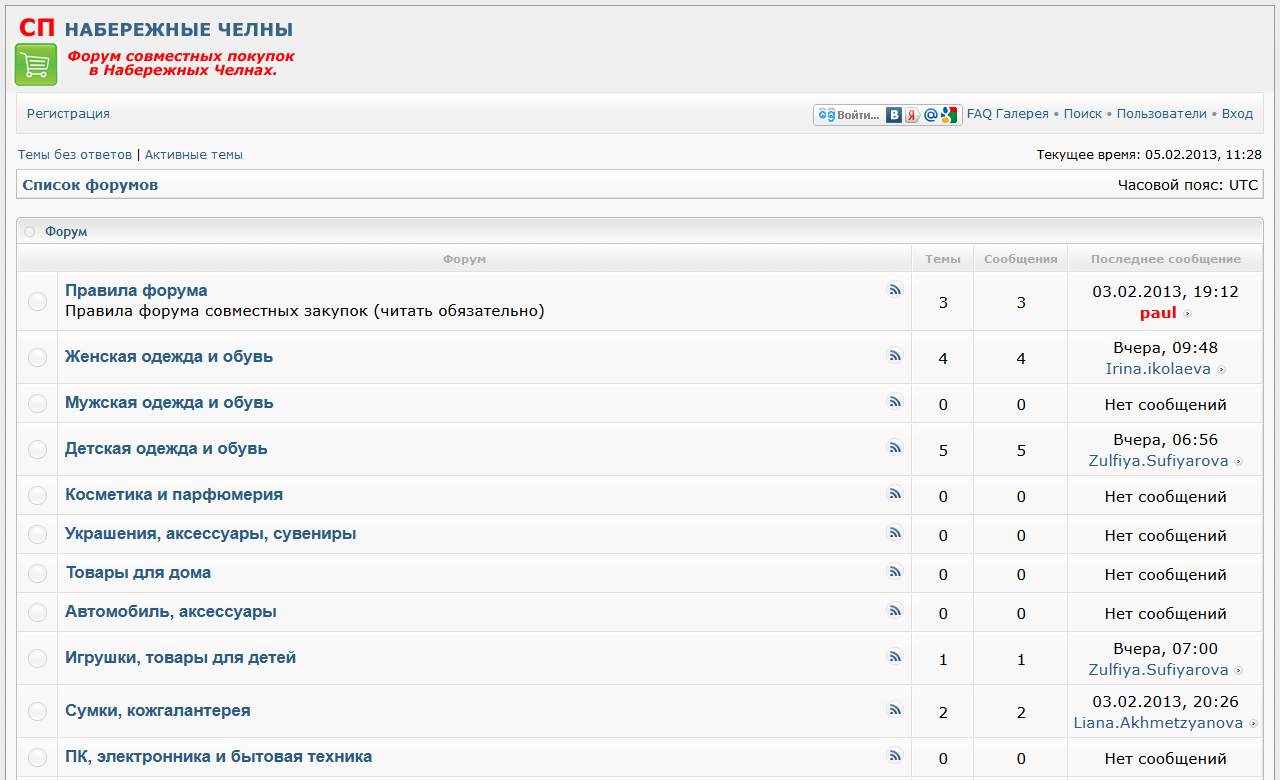This screenshot has width=1280, height=780.
Task: Click the Войти... social login button
Action: [850, 115]
